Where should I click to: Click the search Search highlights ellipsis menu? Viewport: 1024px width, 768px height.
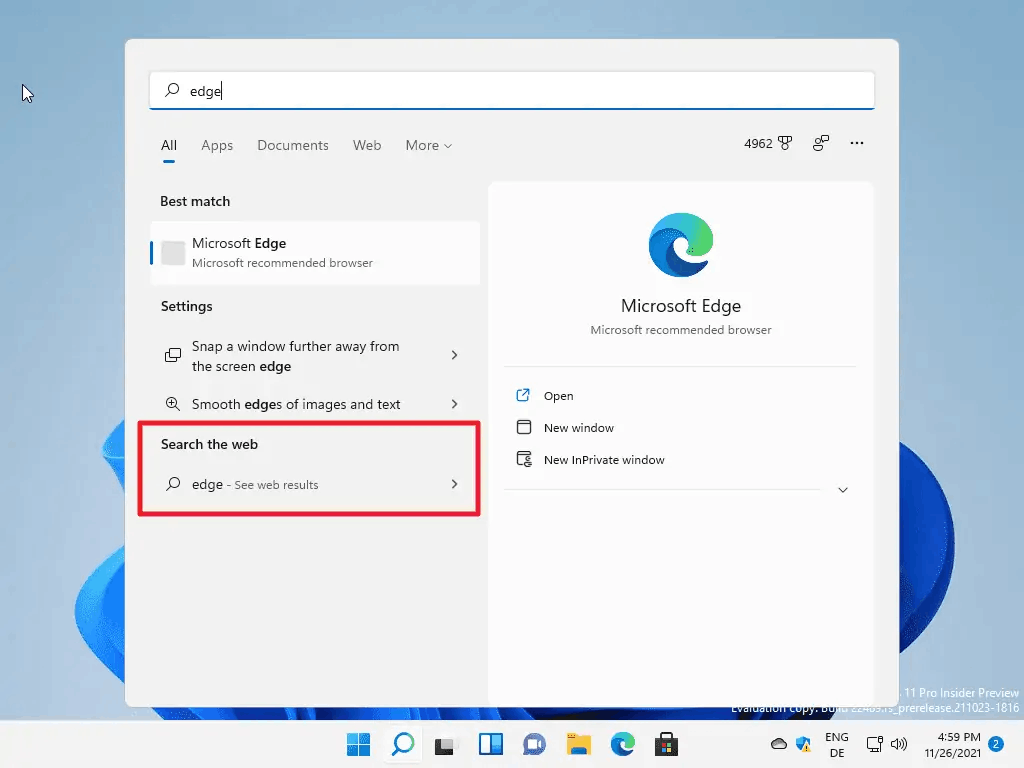(857, 144)
